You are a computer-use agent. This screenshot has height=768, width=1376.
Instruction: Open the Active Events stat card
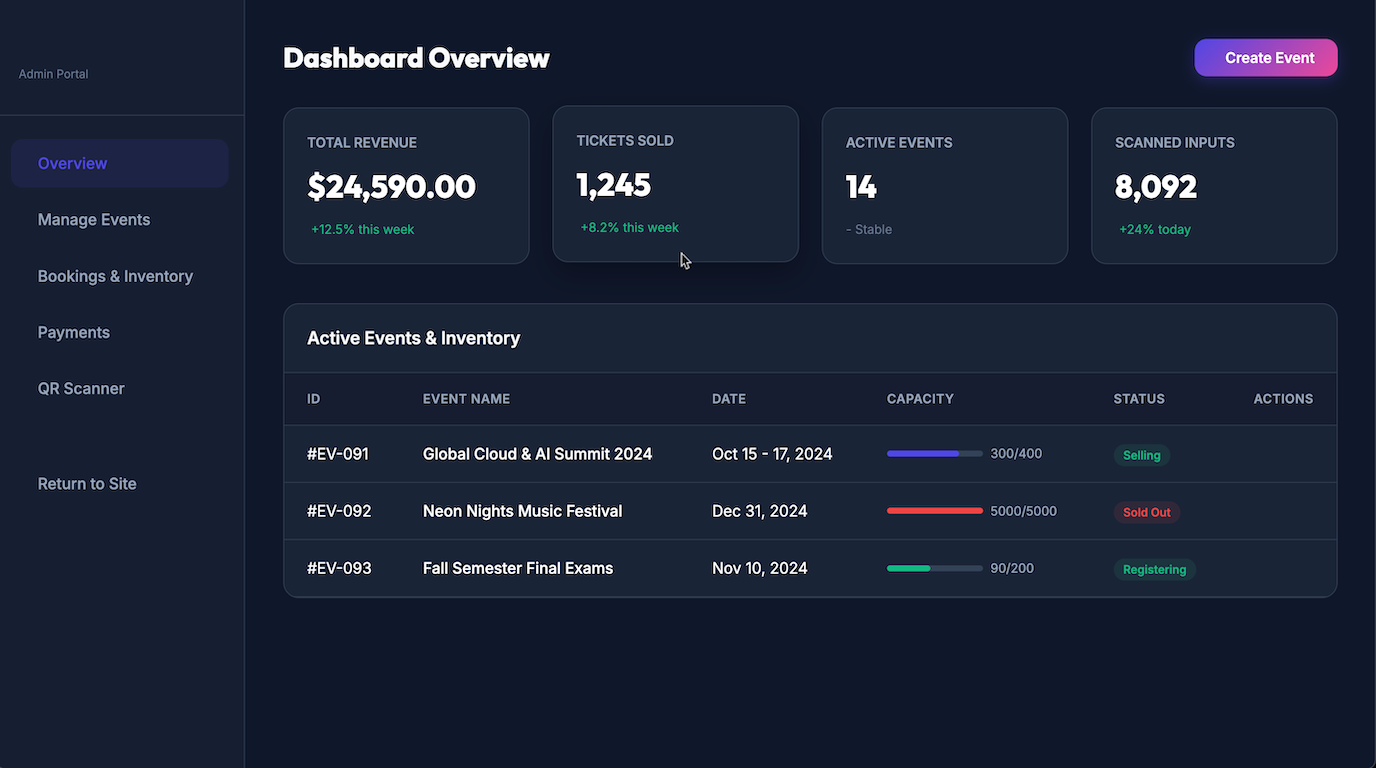[x=945, y=186]
